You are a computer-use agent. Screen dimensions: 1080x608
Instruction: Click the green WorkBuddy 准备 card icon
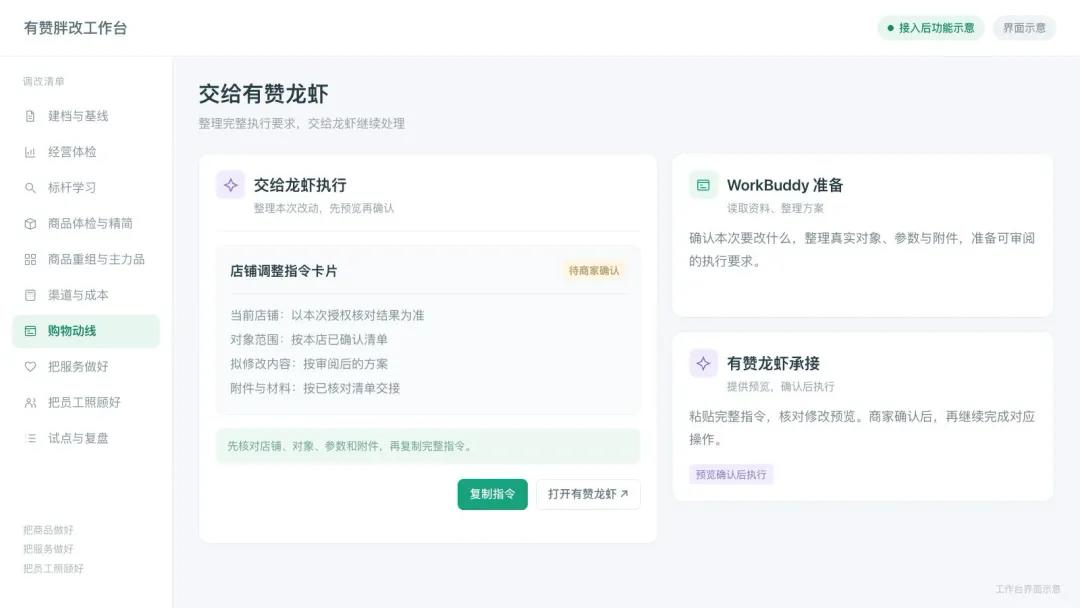point(703,185)
